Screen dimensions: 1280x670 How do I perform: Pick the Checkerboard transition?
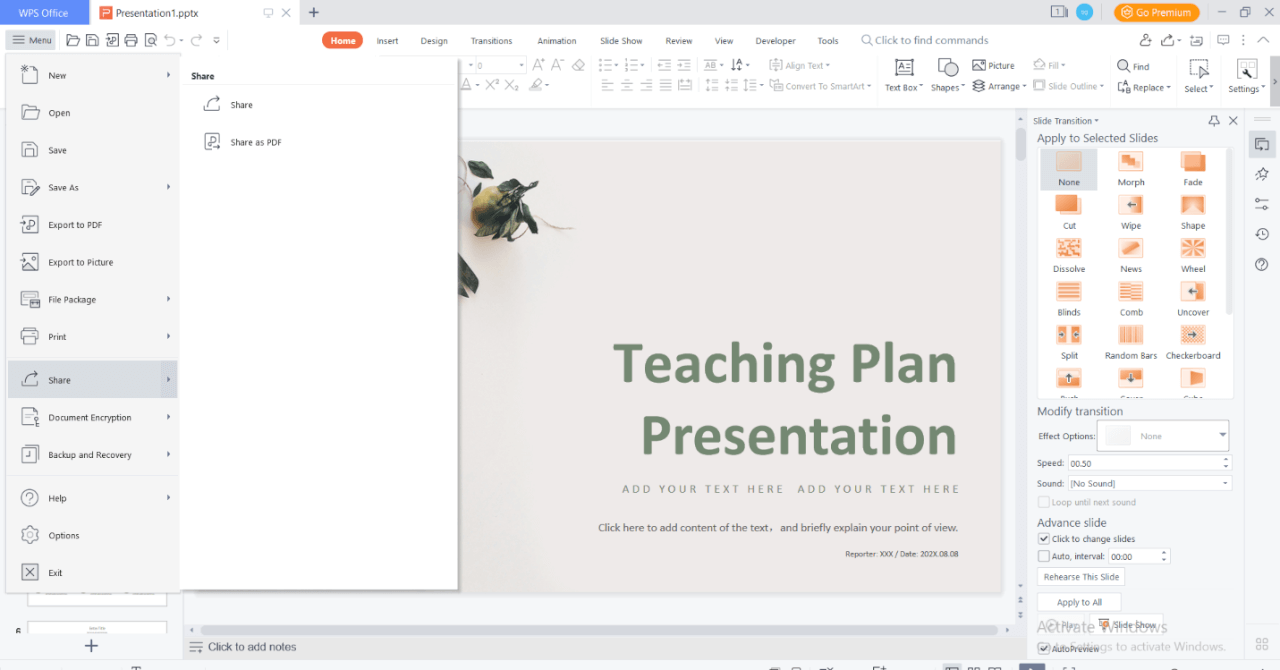point(1192,336)
